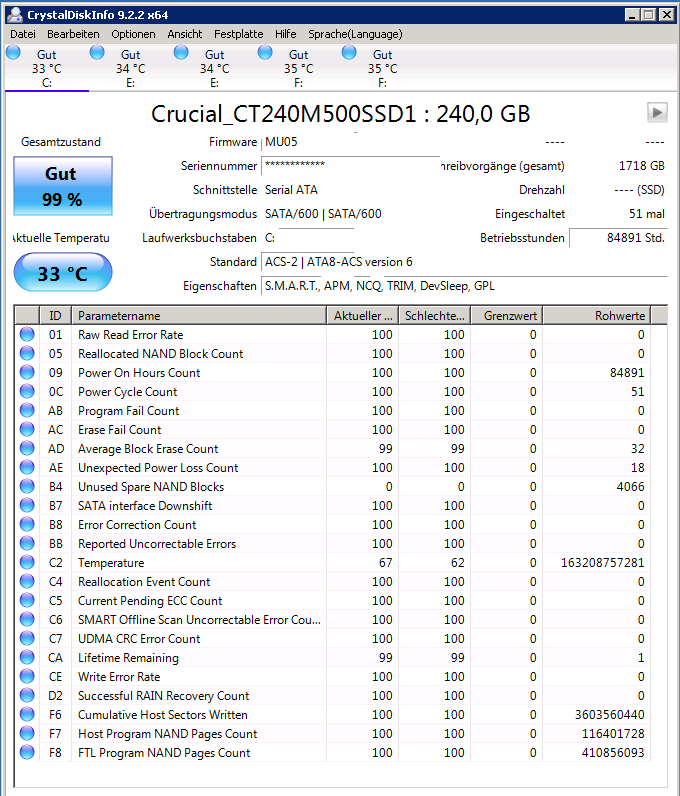
Task: Click the status orb for Error Correction Count
Action: click(27, 524)
